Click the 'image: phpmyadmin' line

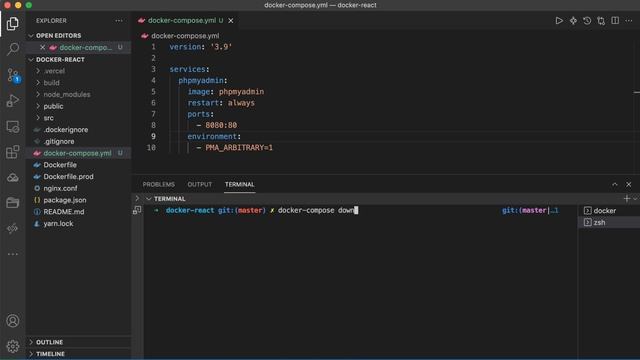(x=226, y=92)
